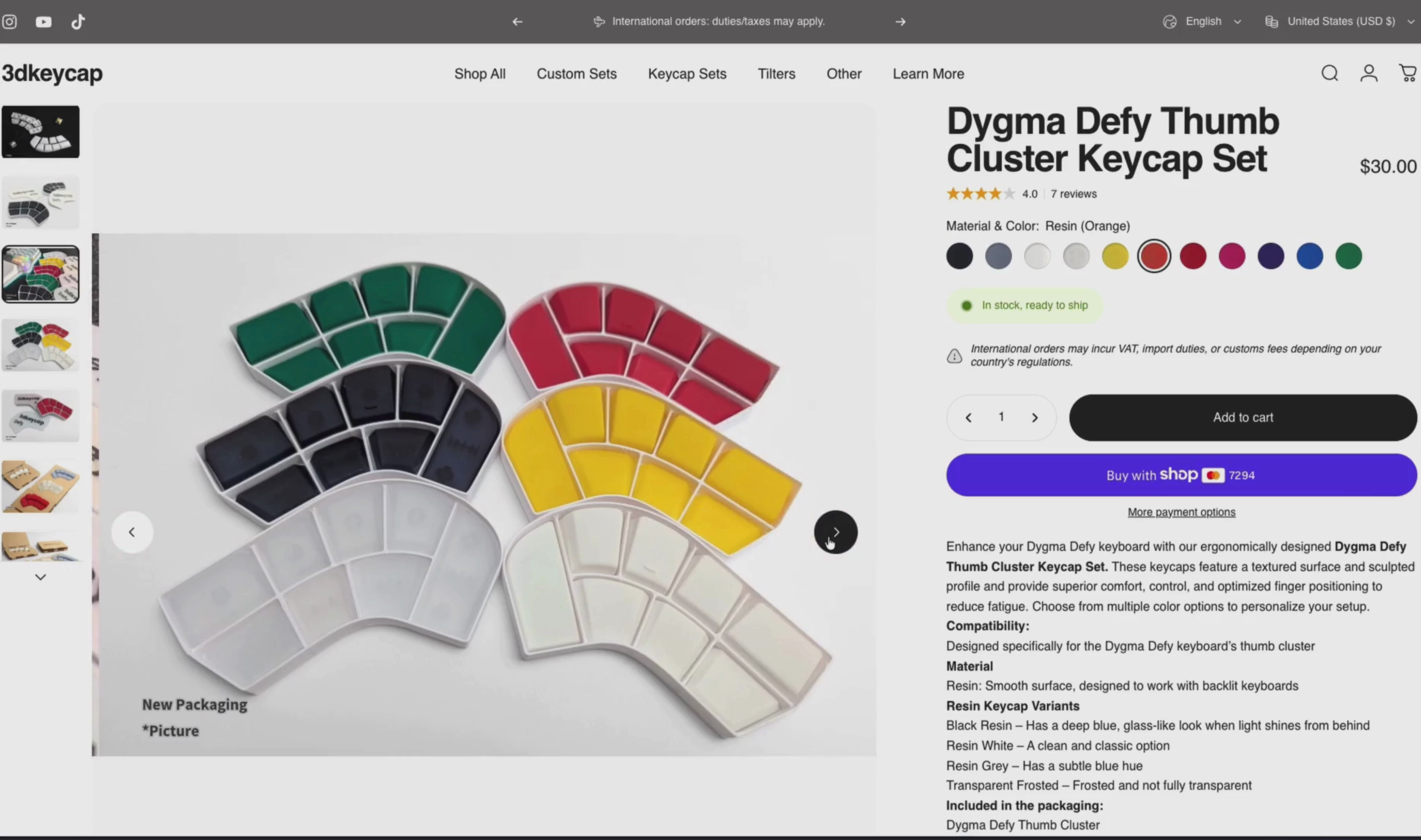
Task: Select the blue color swatch
Action: (1309, 256)
